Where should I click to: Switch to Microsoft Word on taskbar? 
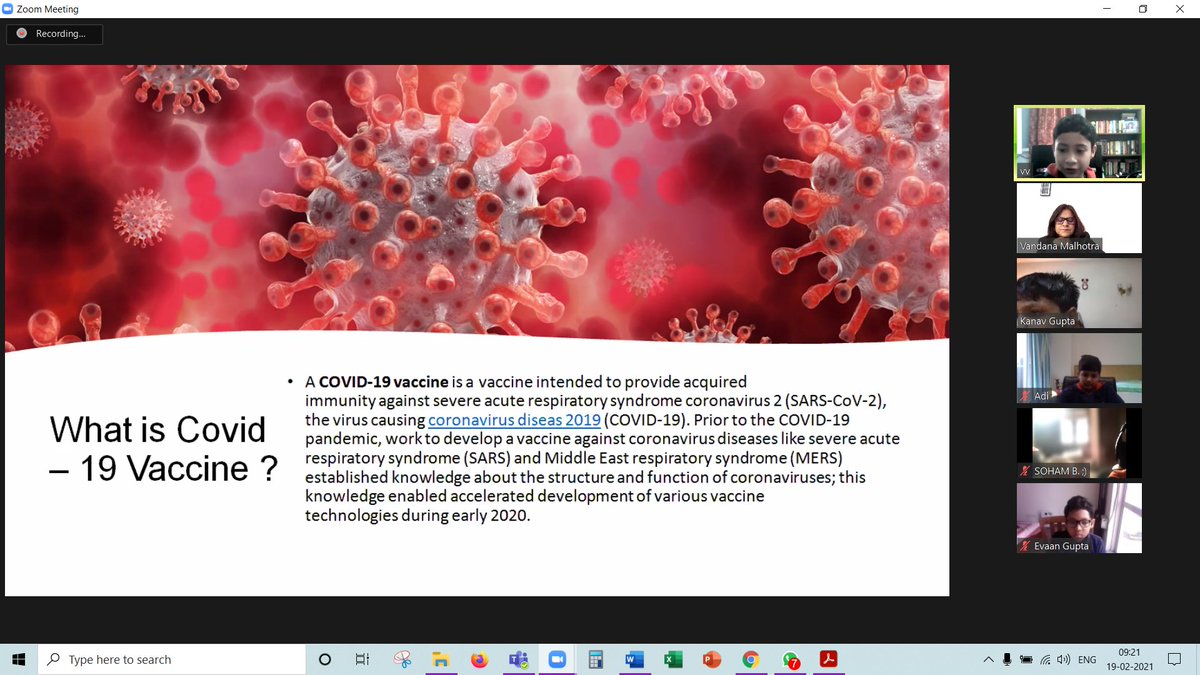[x=634, y=659]
